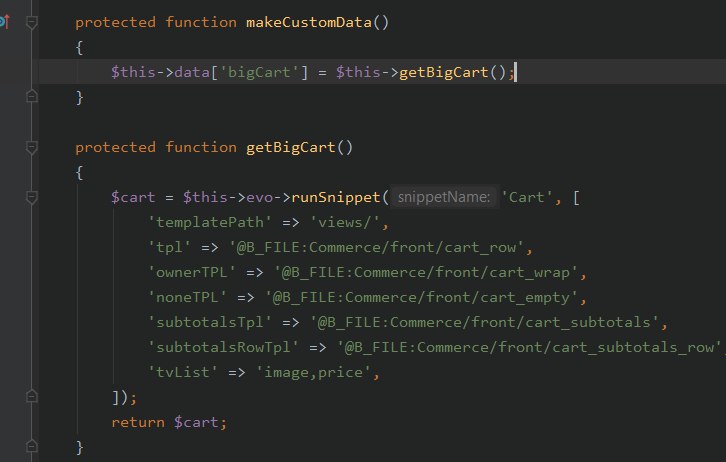Collapse the getBigCart function fold marker
The height and width of the screenshot is (462, 726).
point(31,147)
